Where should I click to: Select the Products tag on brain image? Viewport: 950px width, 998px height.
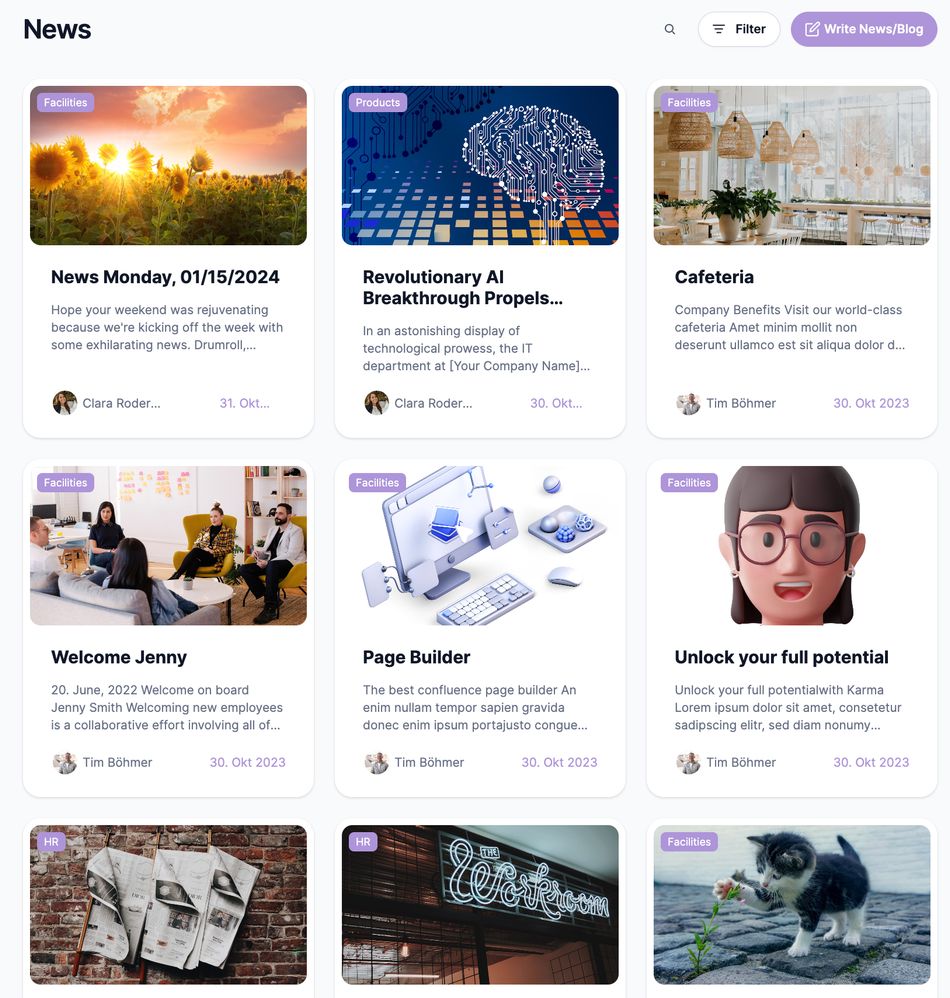pos(377,102)
